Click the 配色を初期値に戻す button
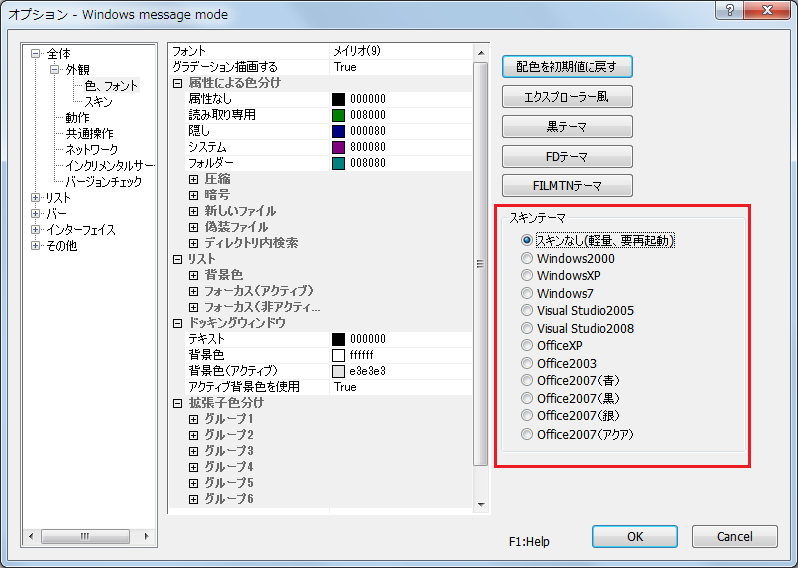 pyautogui.click(x=567, y=67)
